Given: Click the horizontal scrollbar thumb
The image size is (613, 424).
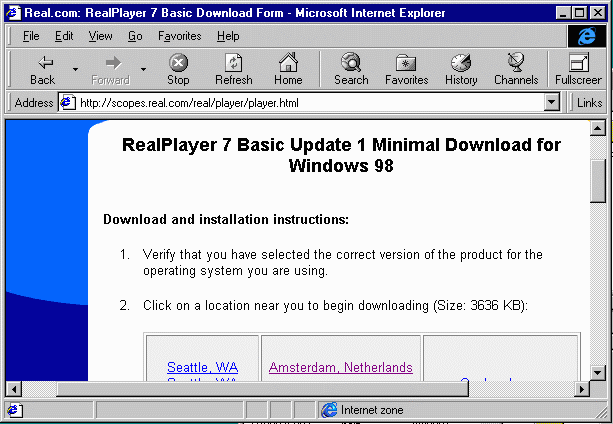Looking at the screenshot, I should click(x=262, y=389).
